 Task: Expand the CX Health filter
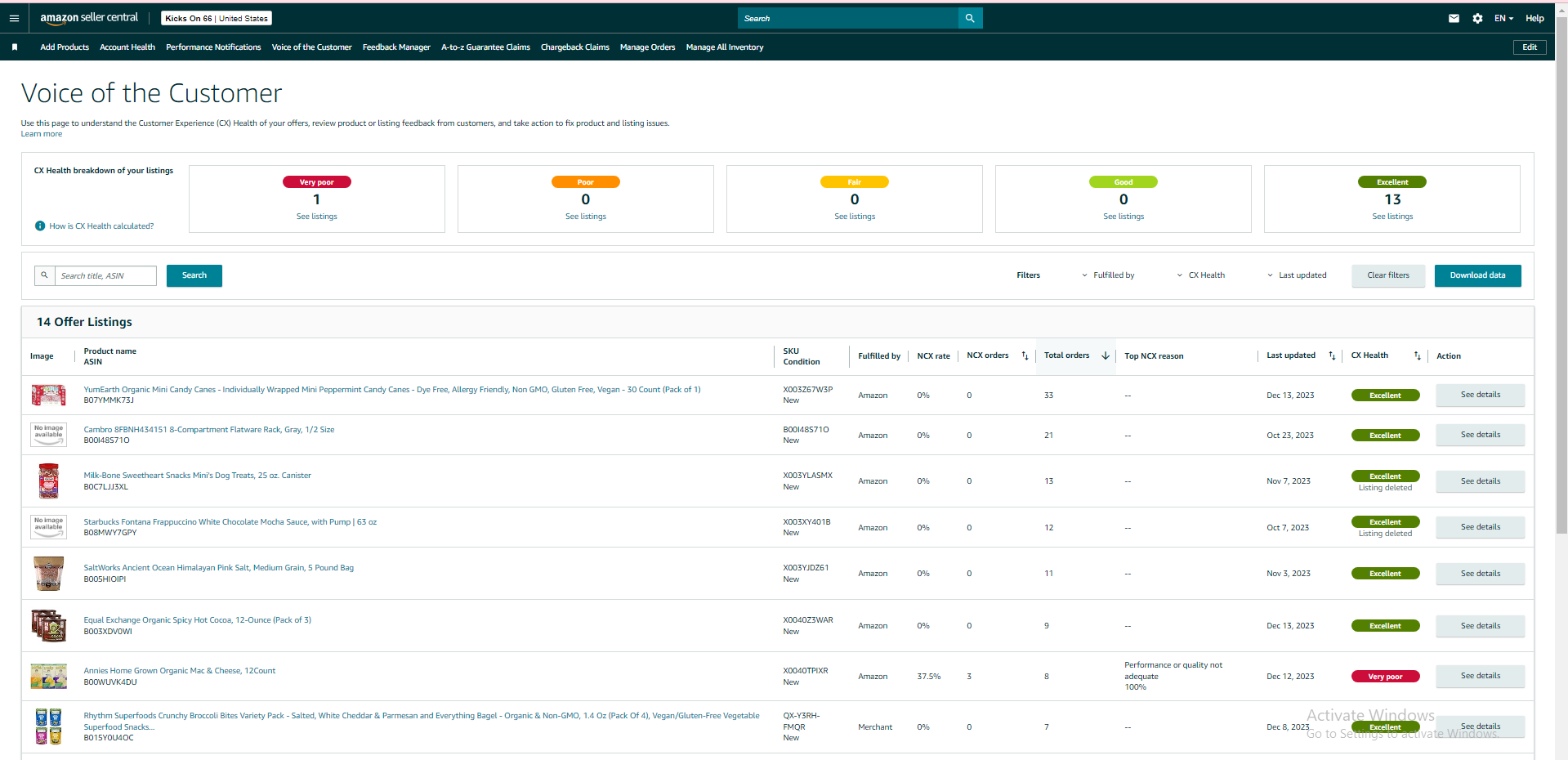(1201, 275)
